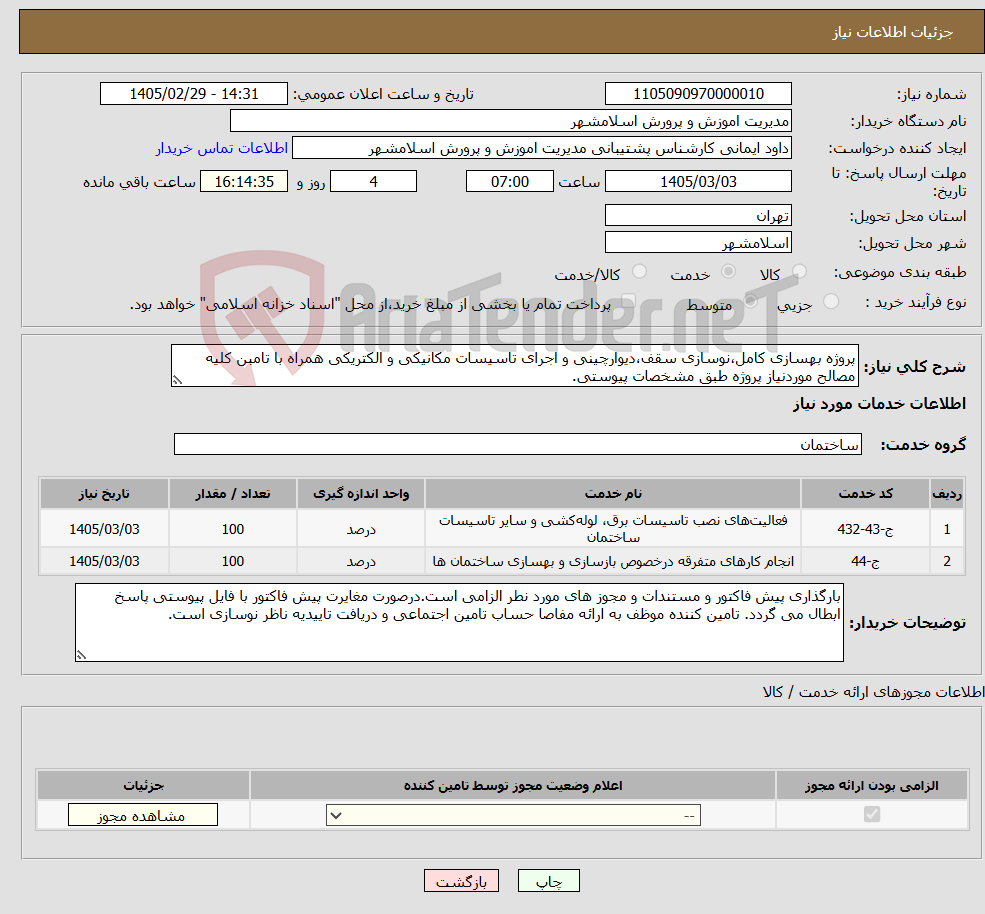Viewport: 985px width, 914px height.
Task: Click the اعلام وضعیت مجوز column header
Action: (513, 785)
